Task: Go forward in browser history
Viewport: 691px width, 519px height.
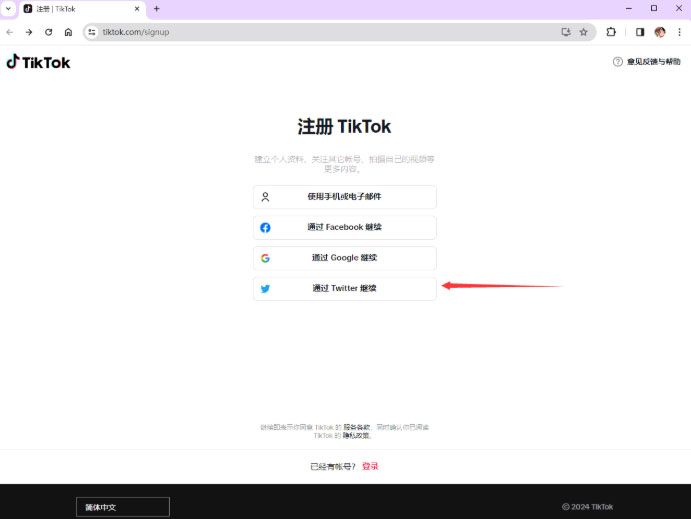Action: tap(29, 32)
